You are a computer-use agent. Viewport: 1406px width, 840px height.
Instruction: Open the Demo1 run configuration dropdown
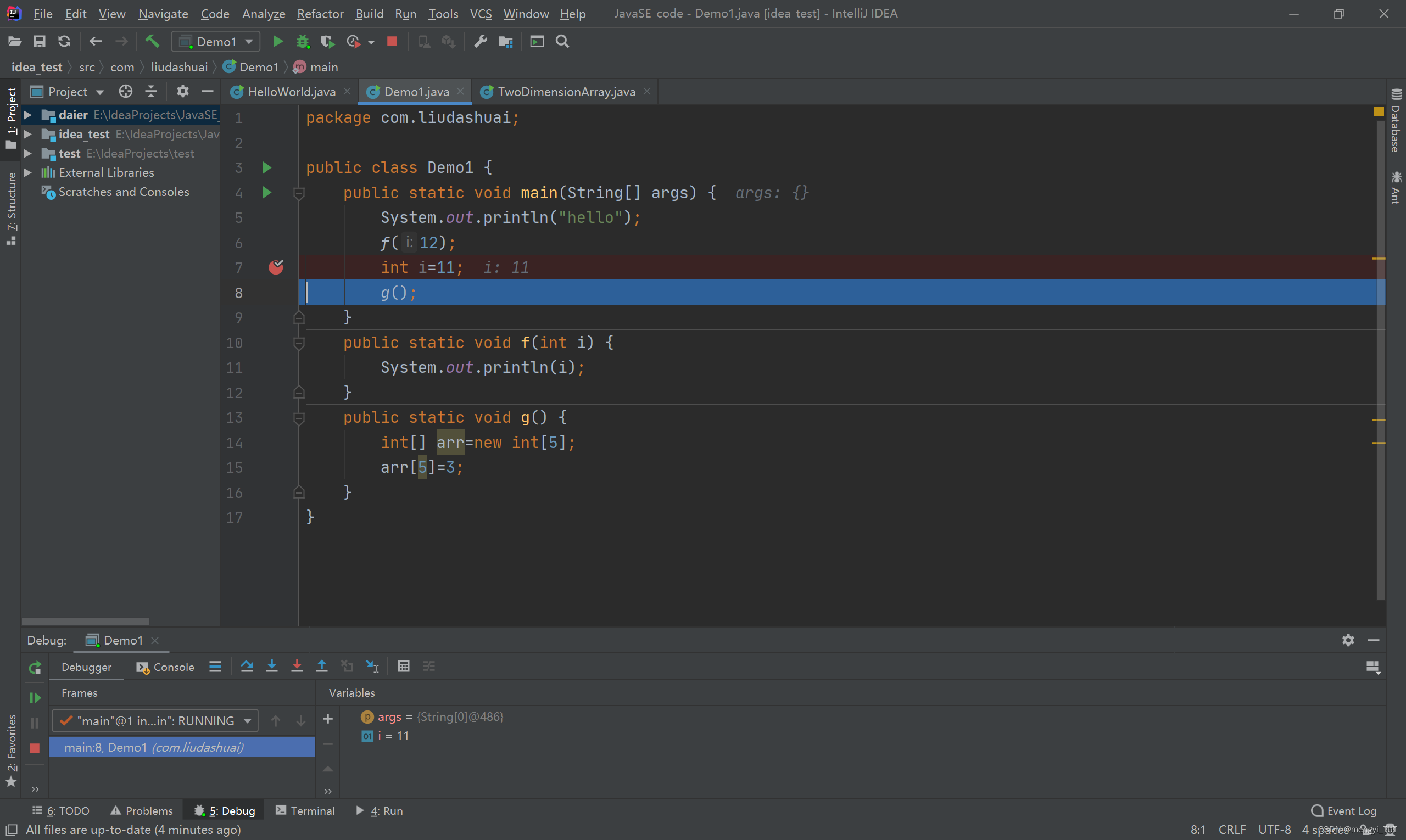[x=216, y=41]
